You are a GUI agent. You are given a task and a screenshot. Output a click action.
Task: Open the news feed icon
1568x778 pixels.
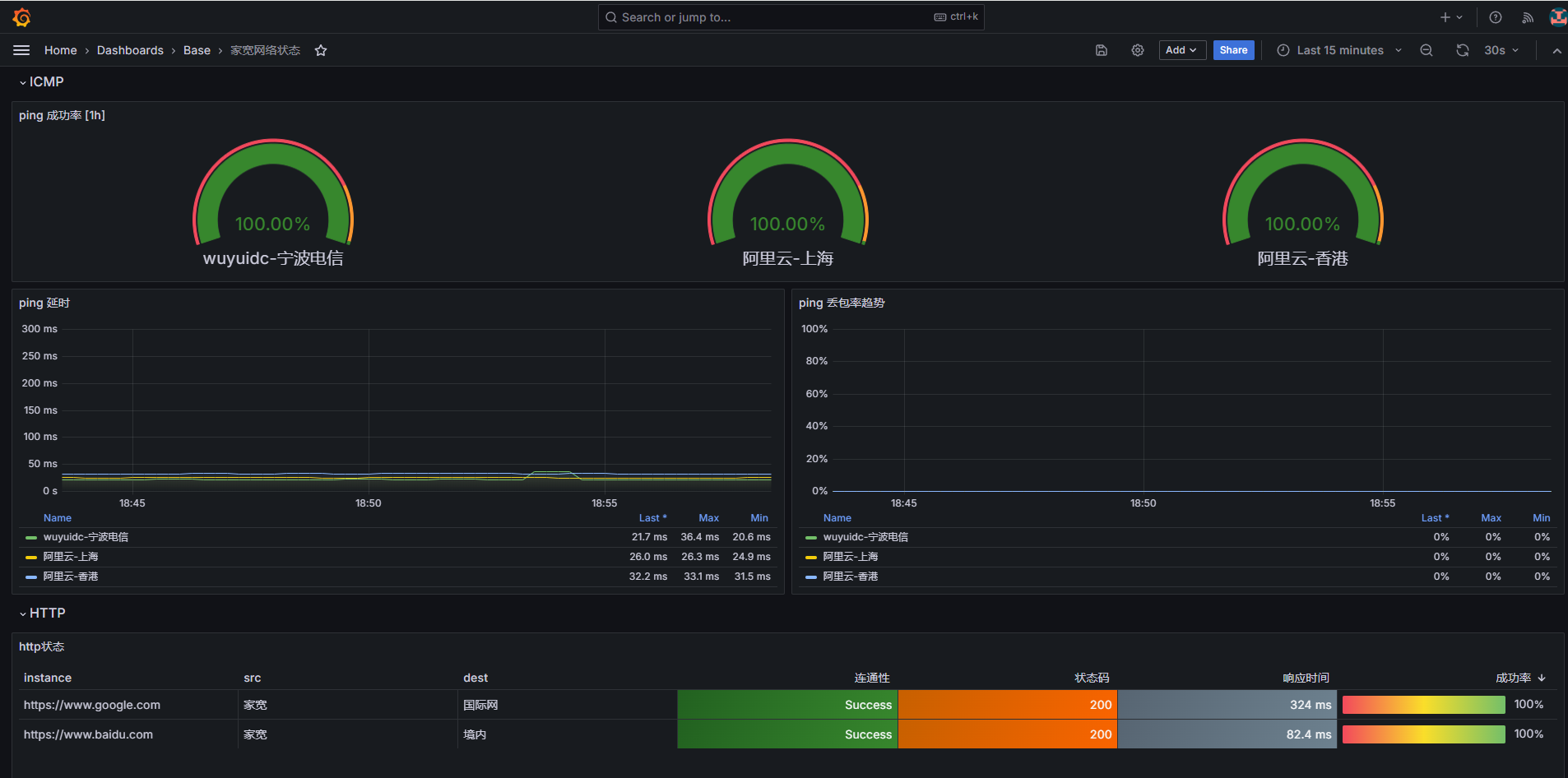click(x=1528, y=17)
